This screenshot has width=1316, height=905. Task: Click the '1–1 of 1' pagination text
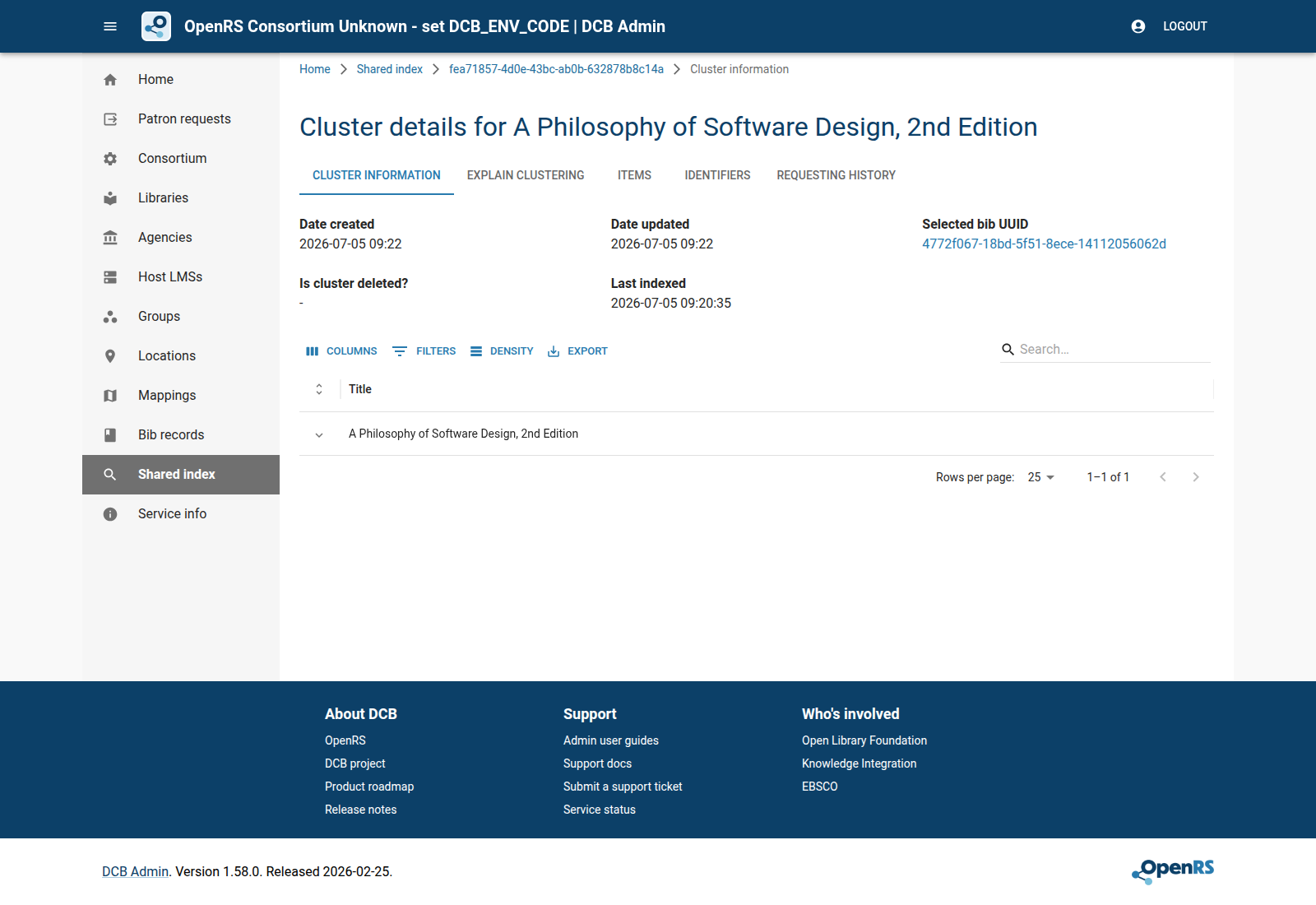[x=1108, y=477]
